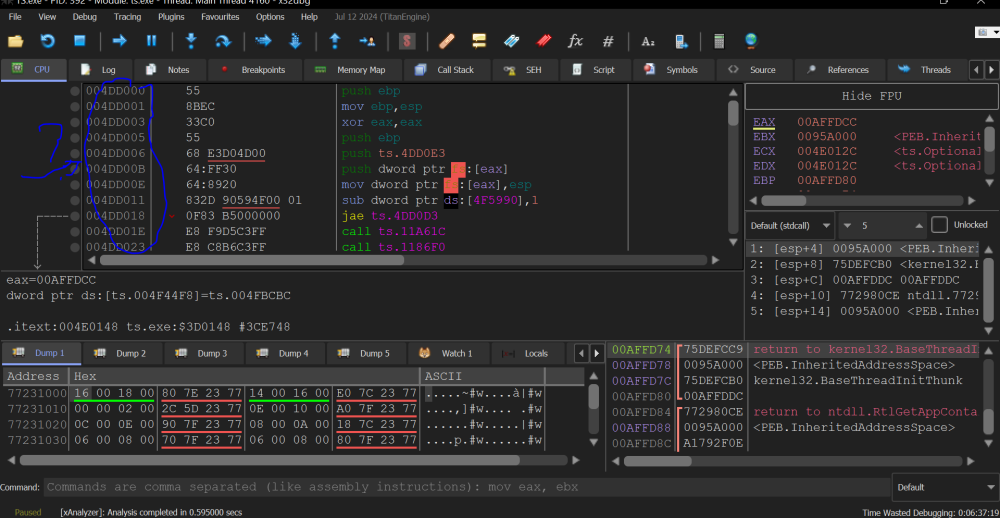Toggle breakpoint dot at address 004DD011
1000x518 pixels.
click(x=75, y=200)
